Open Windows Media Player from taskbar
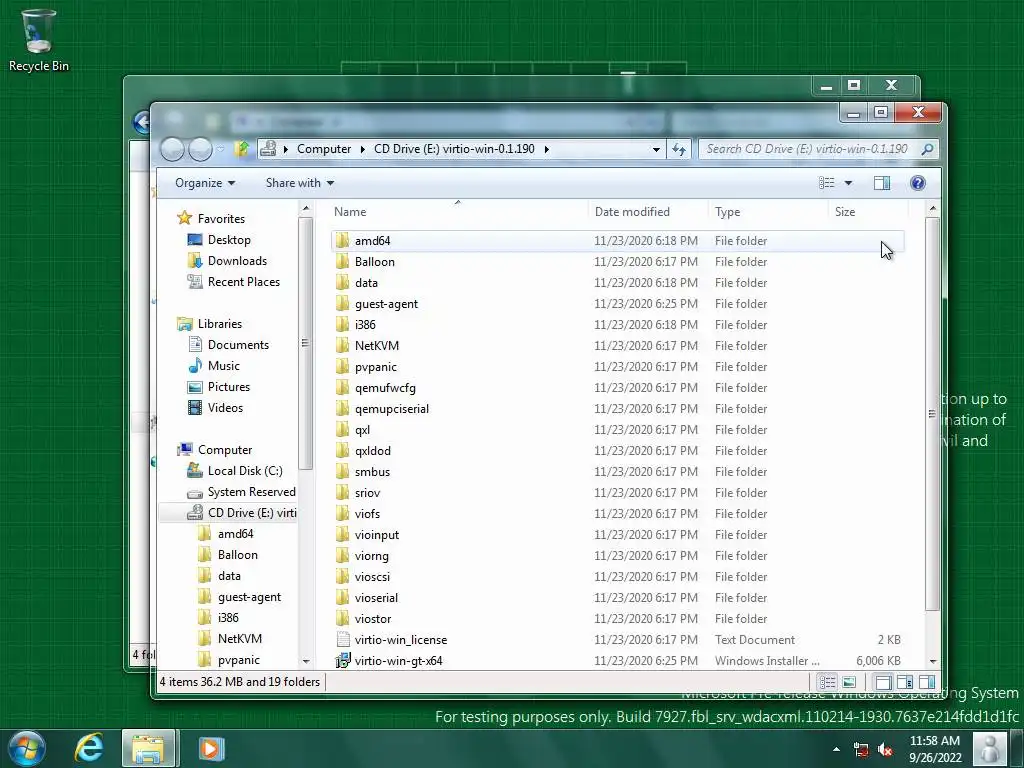Screen dimensions: 1024x768 (x=211, y=748)
